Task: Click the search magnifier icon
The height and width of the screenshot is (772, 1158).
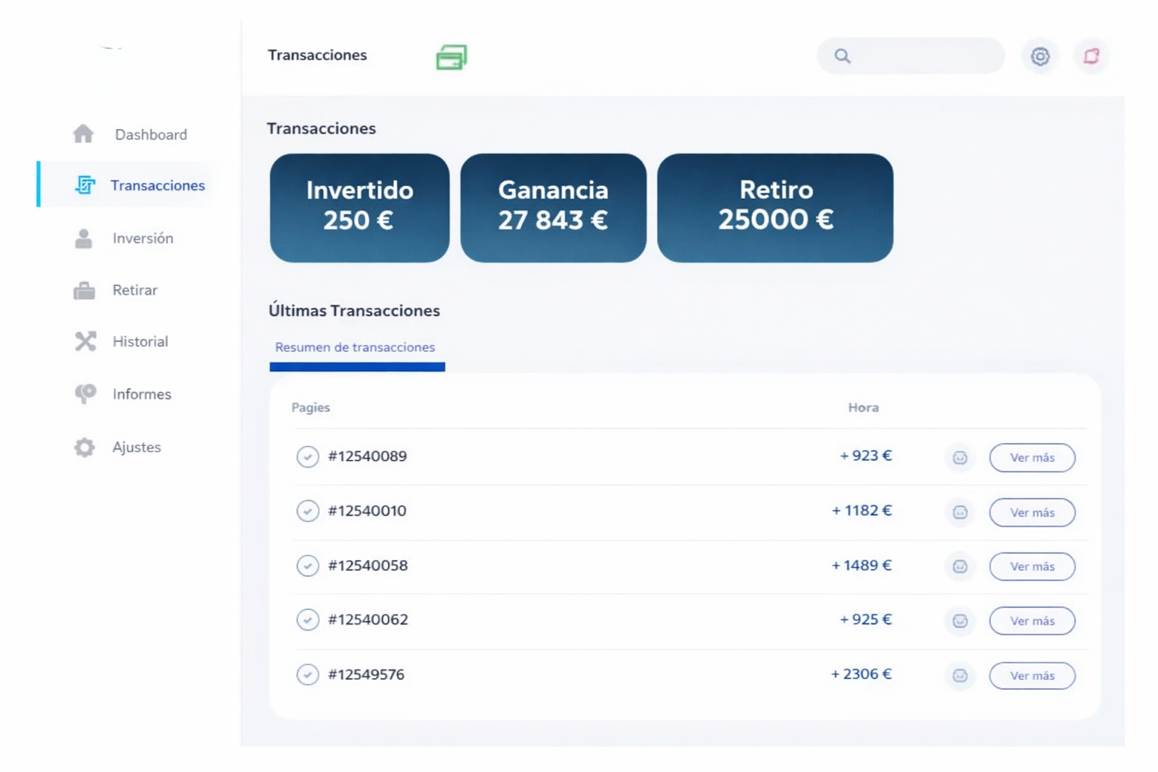Action: point(842,56)
